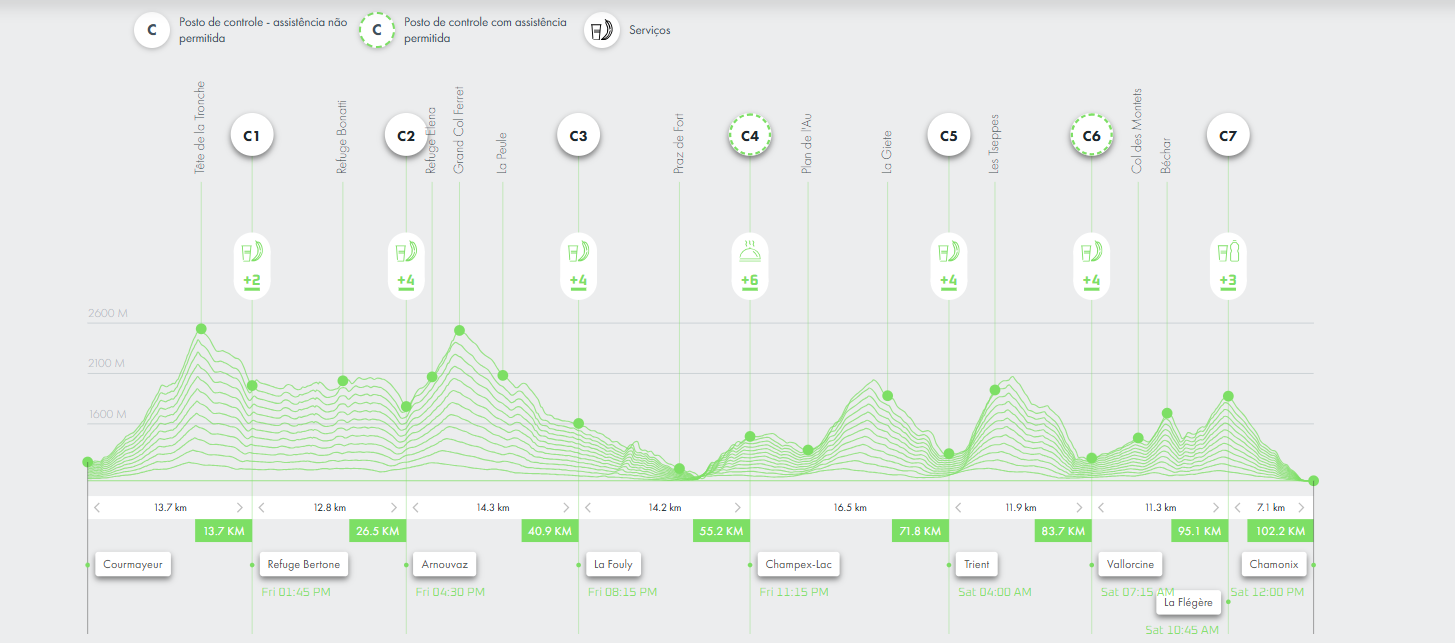Click the Les Tseppes waypoint label
The width and height of the screenshot is (1455, 643).
tap(994, 144)
